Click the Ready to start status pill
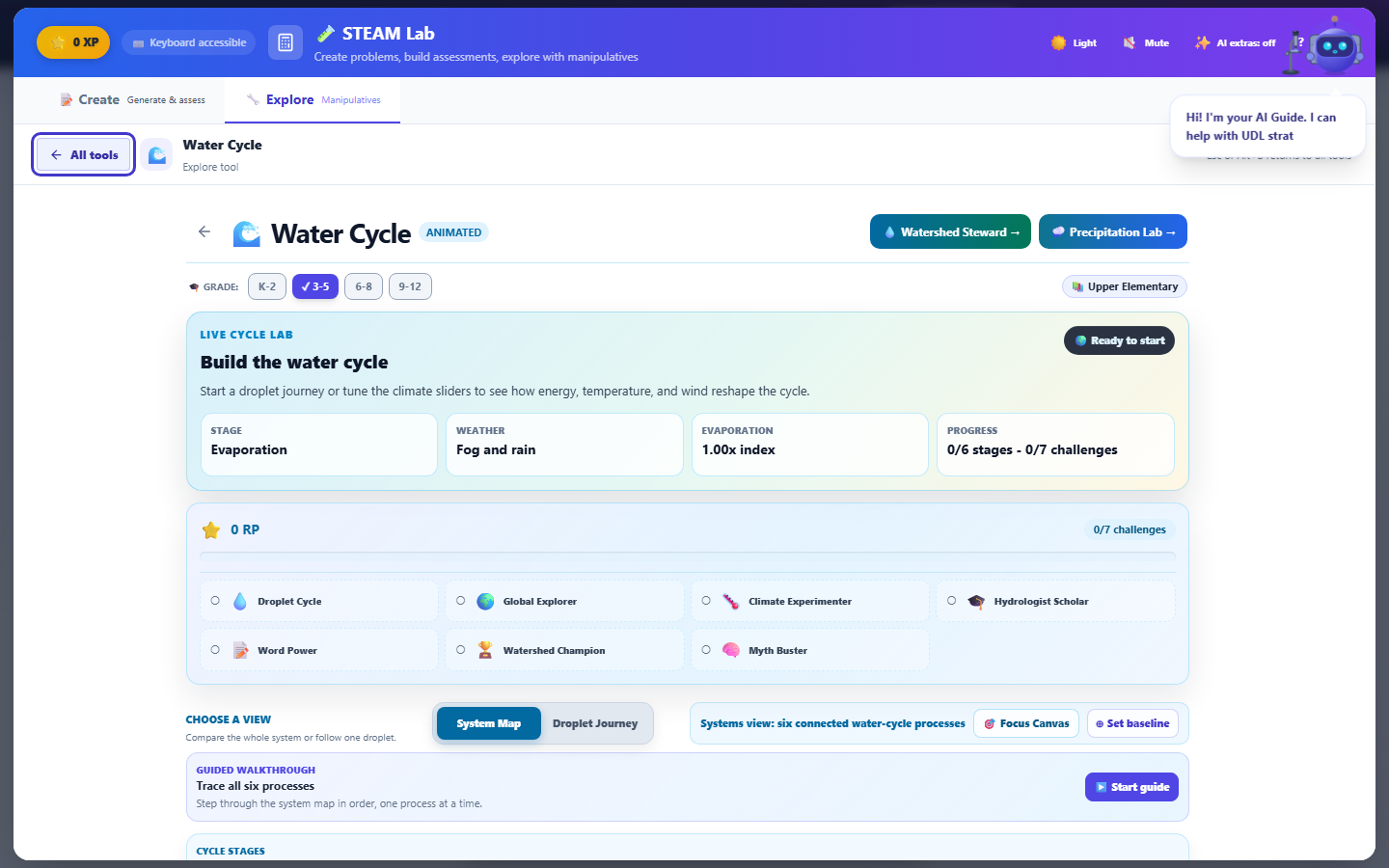Screen dimensions: 1389x868 click(x=1119, y=340)
